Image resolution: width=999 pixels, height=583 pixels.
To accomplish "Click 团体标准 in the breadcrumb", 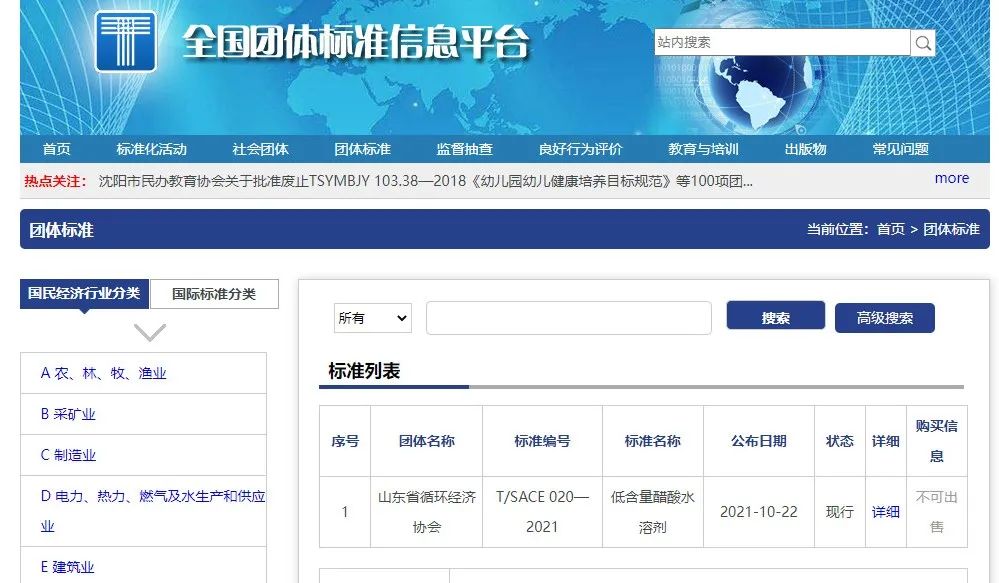I will [x=951, y=229].
